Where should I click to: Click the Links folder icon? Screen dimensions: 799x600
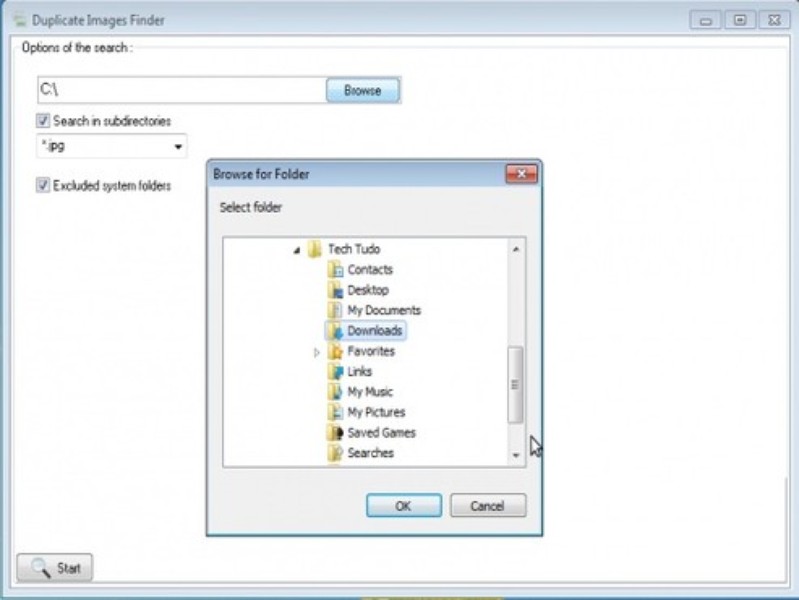[x=335, y=372]
